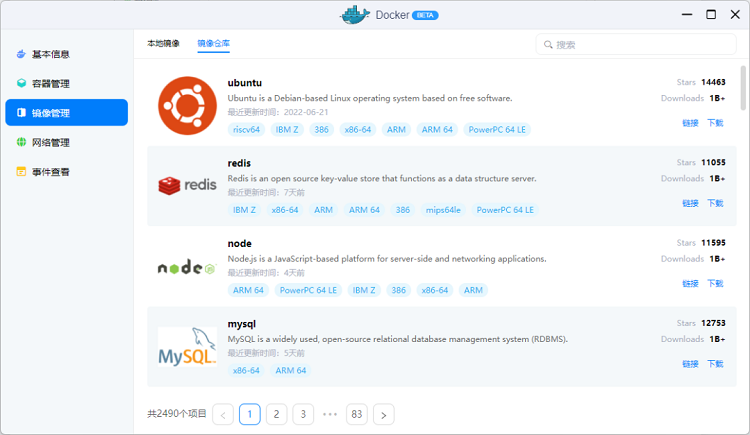750x435 pixels.
Task: Go to page 2 of results
Action: [277, 414]
